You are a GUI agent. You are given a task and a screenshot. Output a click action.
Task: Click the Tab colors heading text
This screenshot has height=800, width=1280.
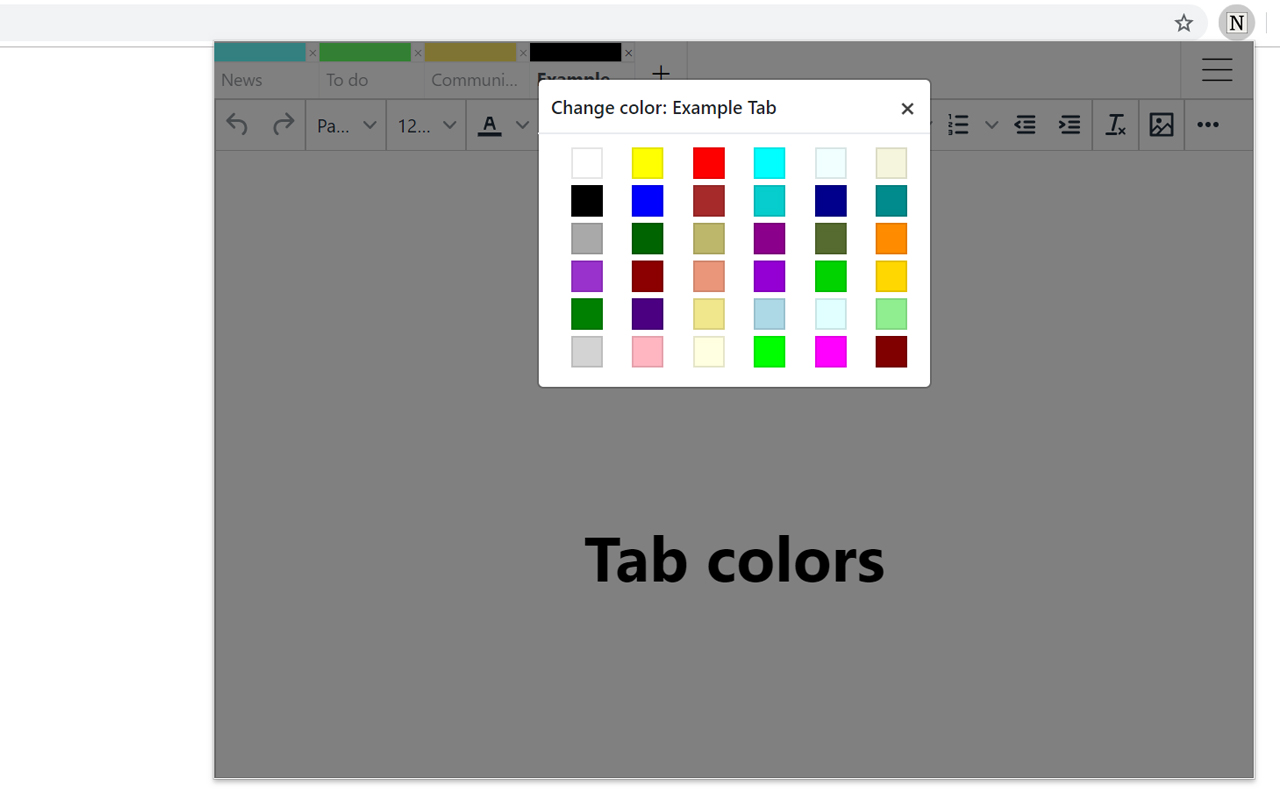point(735,560)
